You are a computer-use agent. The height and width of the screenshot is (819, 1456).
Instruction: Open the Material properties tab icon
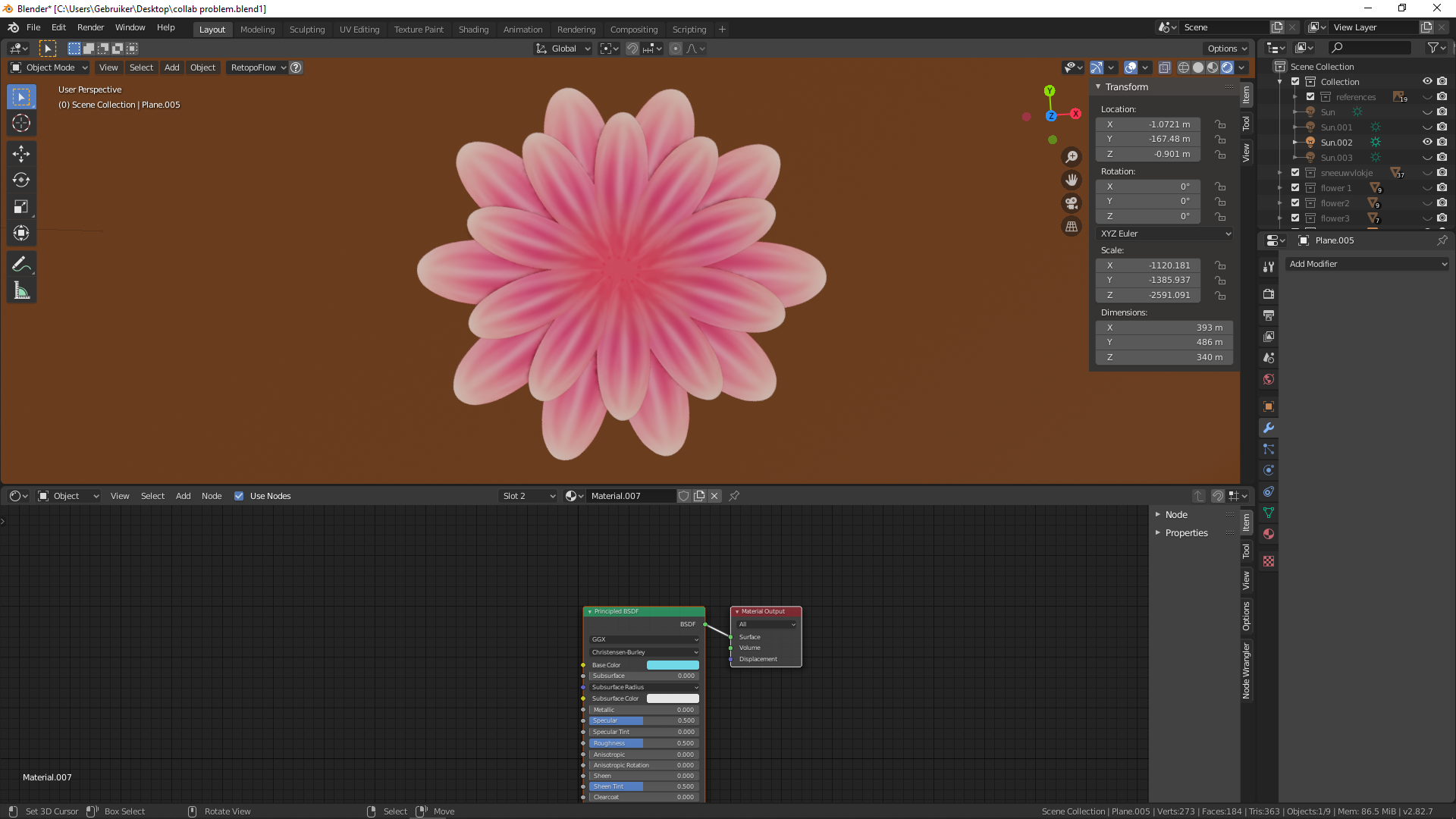pyautogui.click(x=1269, y=534)
